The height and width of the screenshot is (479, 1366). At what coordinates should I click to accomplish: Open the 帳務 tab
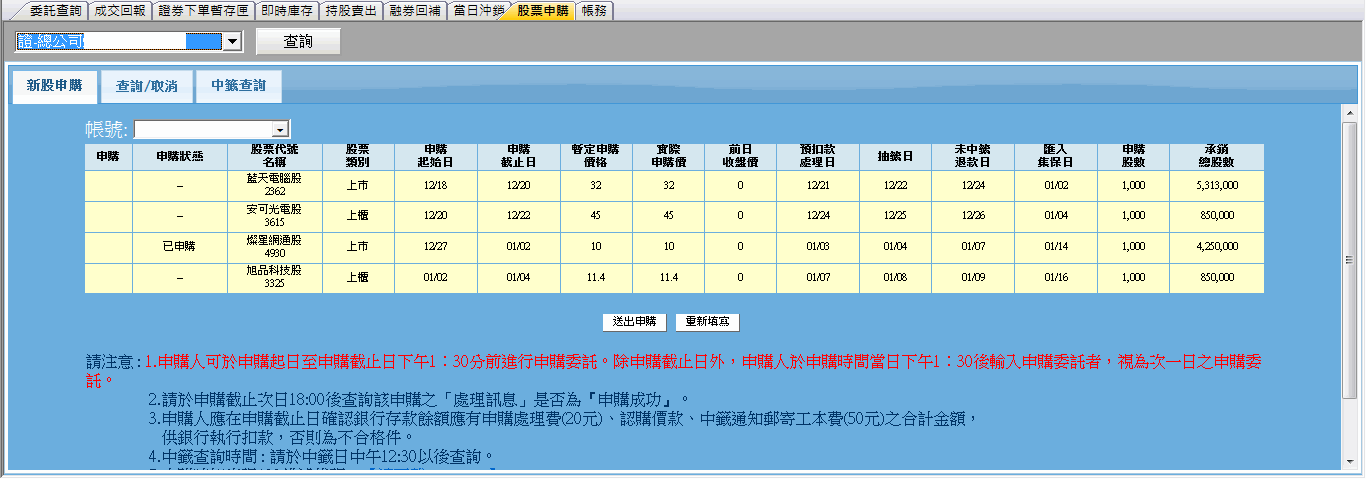[594, 11]
